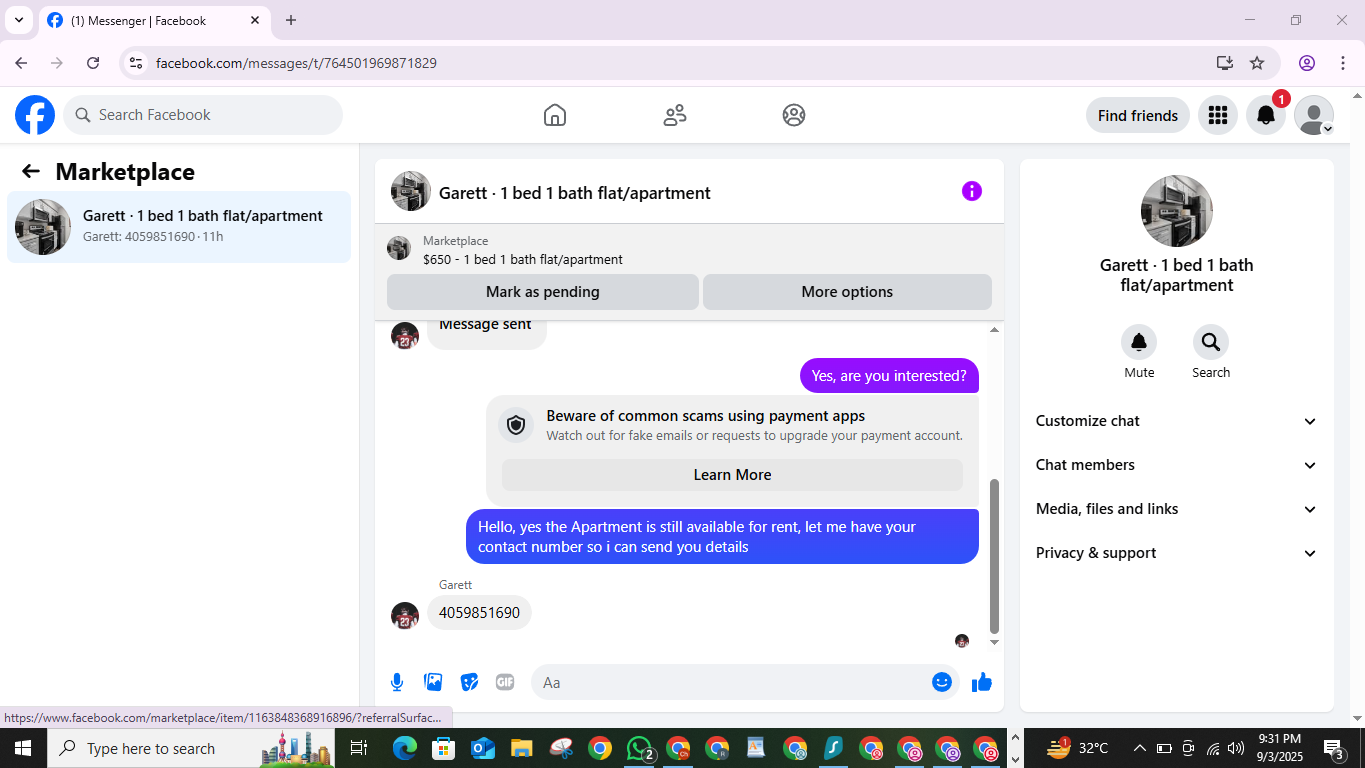Click the browser address bar URL

click(296, 63)
